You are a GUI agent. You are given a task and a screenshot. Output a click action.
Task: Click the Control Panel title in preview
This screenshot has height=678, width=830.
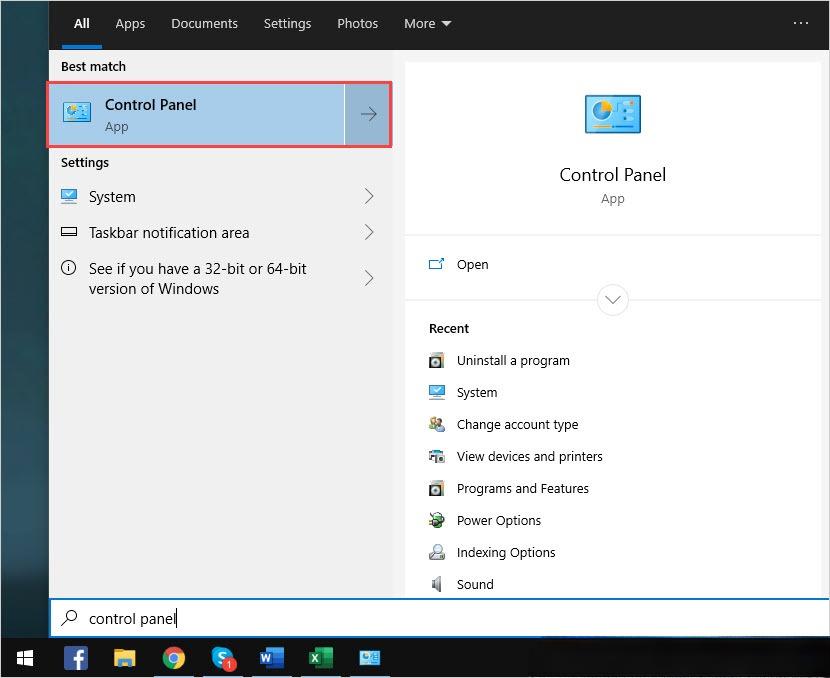[612, 175]
